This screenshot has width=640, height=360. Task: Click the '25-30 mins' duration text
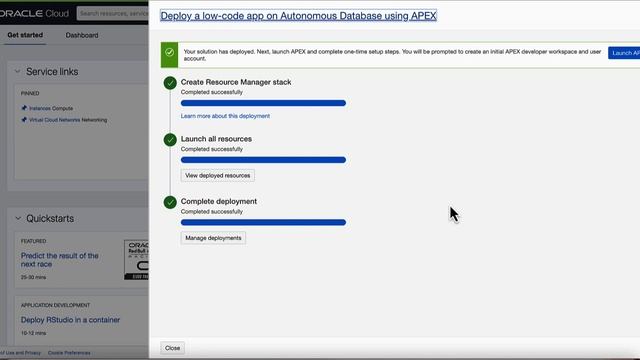pyautogui.click(x=33, y=277)
